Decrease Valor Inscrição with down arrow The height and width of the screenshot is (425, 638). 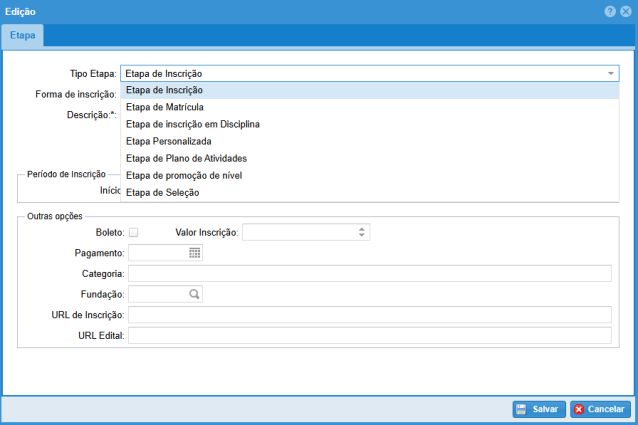pyautogui.click(x=362, y=236)
